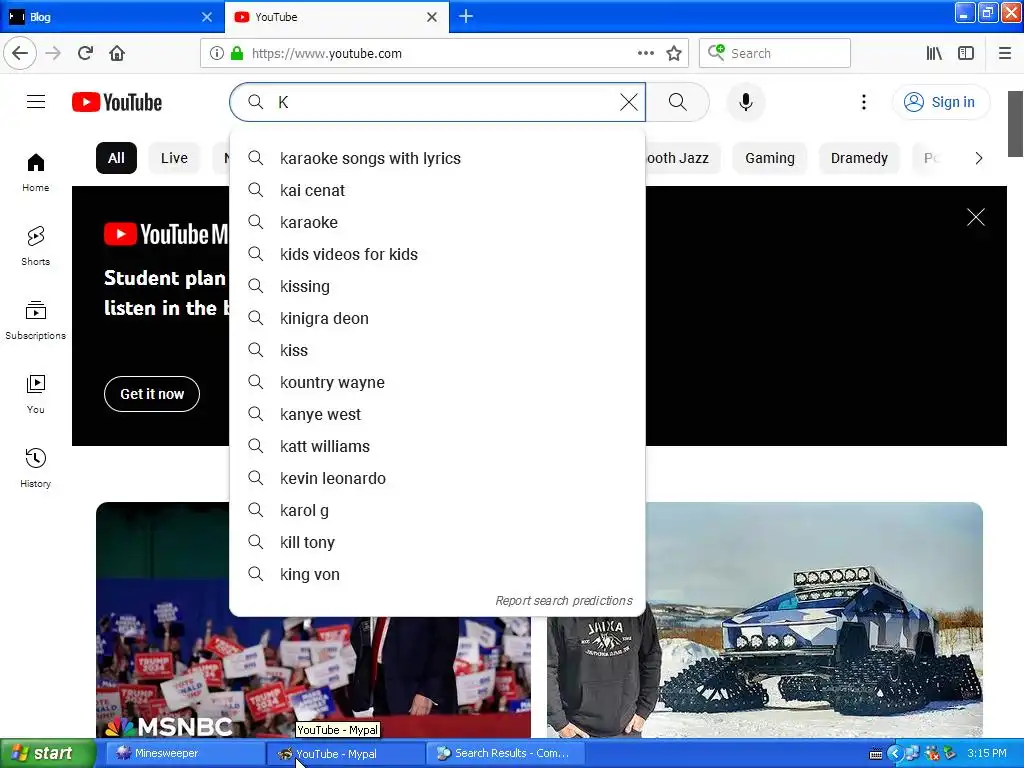The height and width of the screenshot is (768, 1024).
Task: Reload the current page
Action: [x=86, y=53]
